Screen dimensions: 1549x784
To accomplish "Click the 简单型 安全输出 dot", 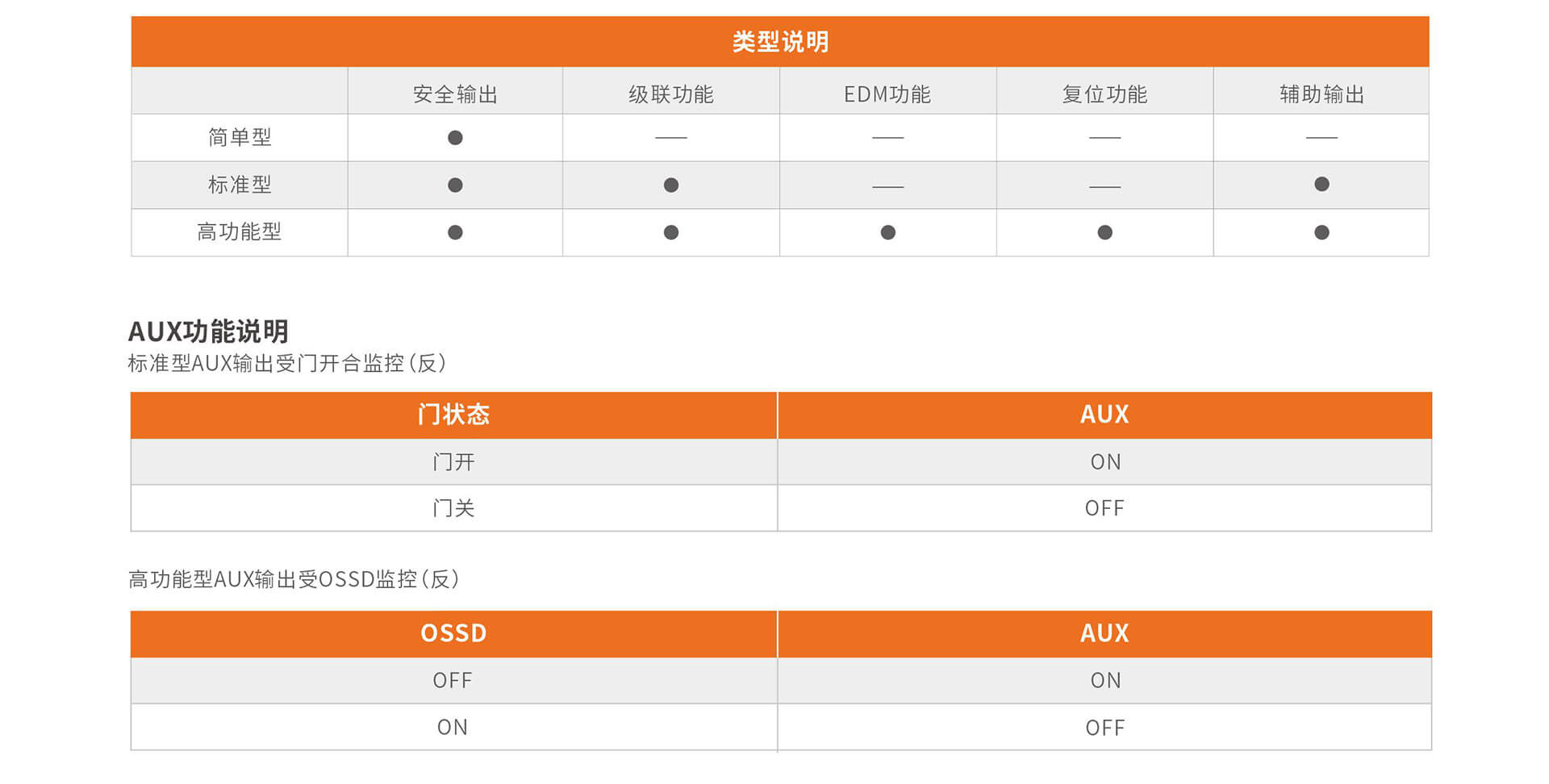I will [x=455, y=138].
